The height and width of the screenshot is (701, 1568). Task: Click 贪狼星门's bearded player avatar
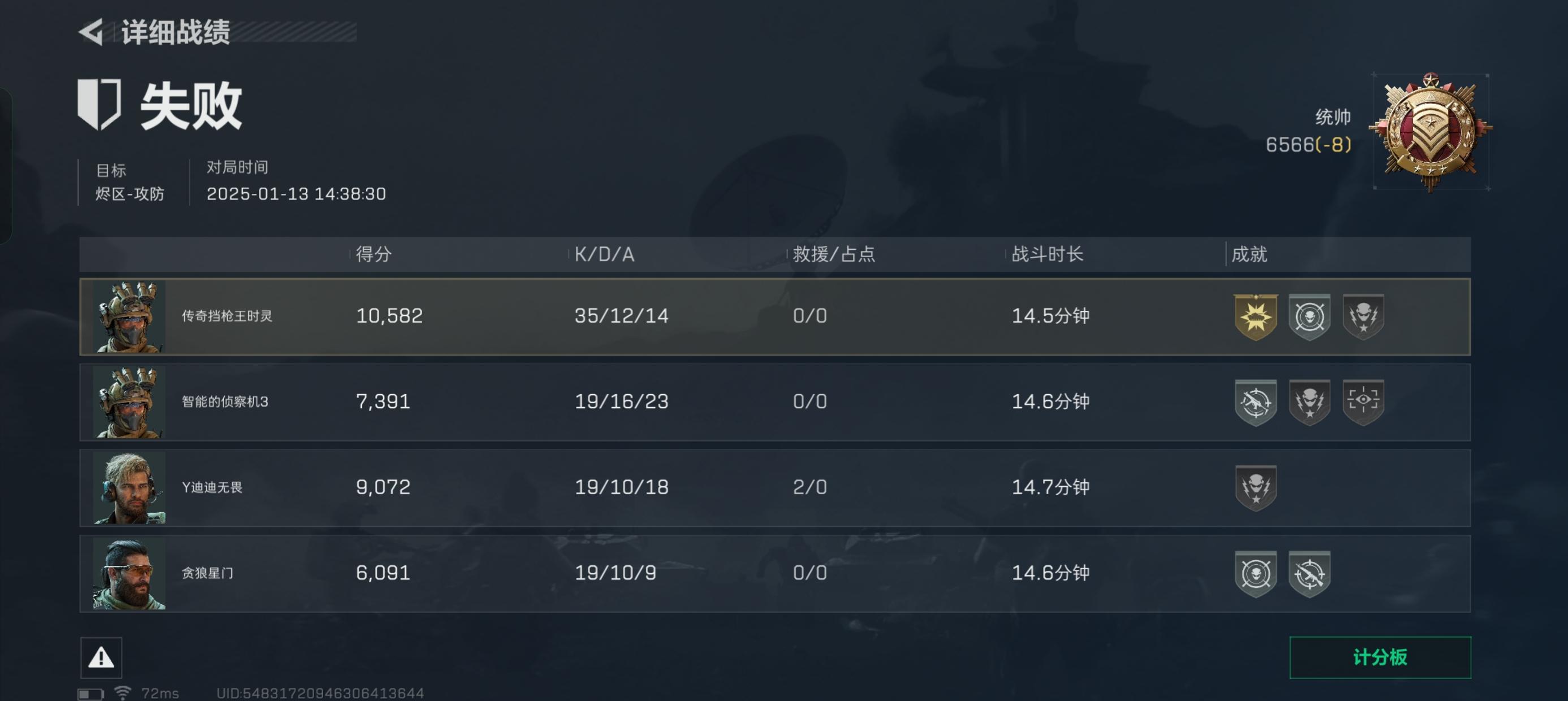[x=129, y=573]
